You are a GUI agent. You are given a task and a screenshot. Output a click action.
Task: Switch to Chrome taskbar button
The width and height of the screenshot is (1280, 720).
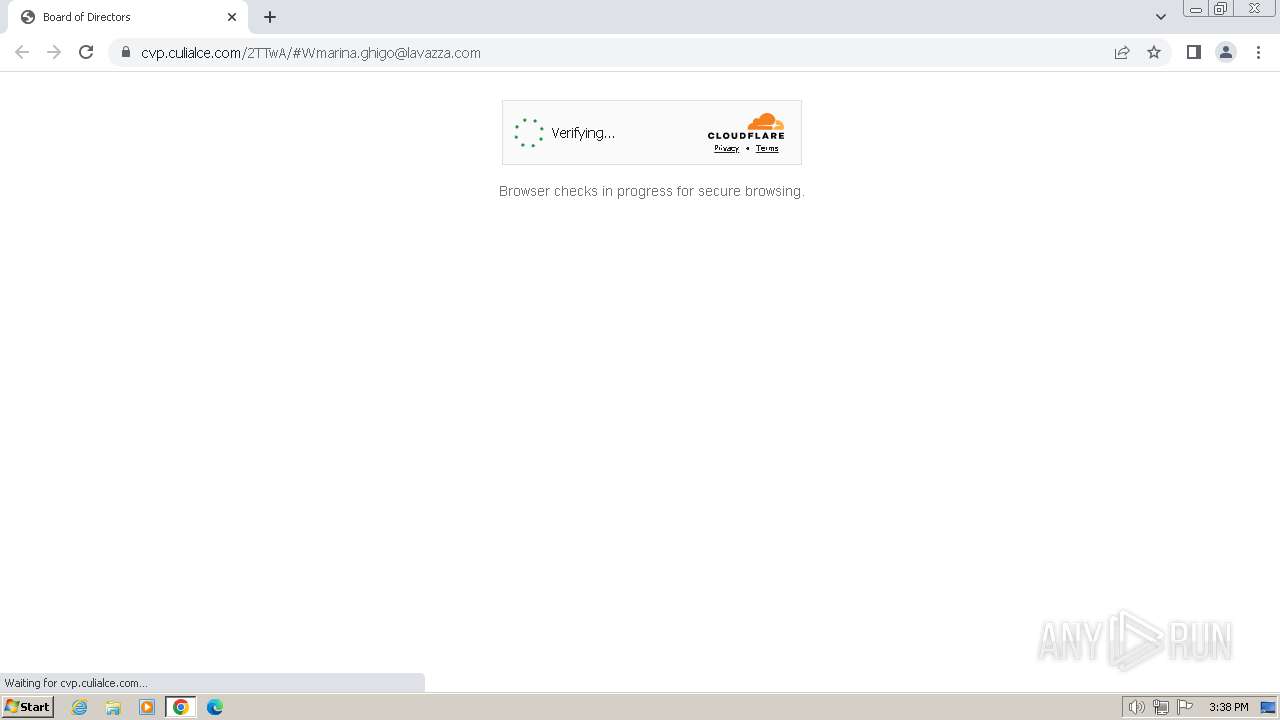pyautogui.click(x=181, y=707)
